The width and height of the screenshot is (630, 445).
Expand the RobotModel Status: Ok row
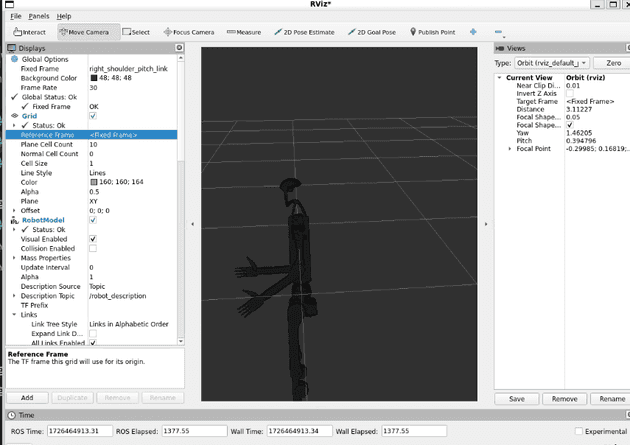(x=14, y=229)
